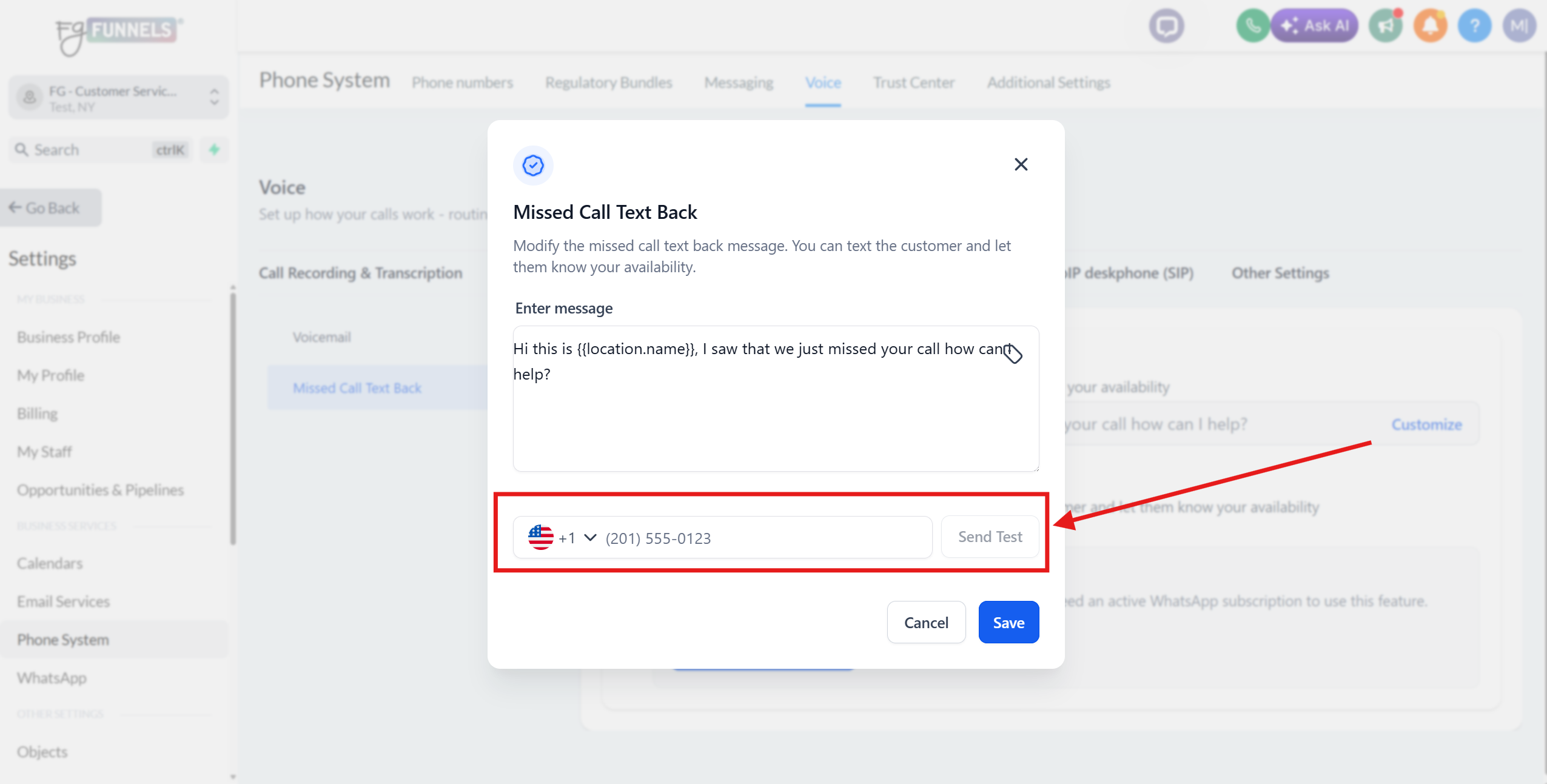Select the US flag country selector

pyautogui.click(x=540, y=537)
